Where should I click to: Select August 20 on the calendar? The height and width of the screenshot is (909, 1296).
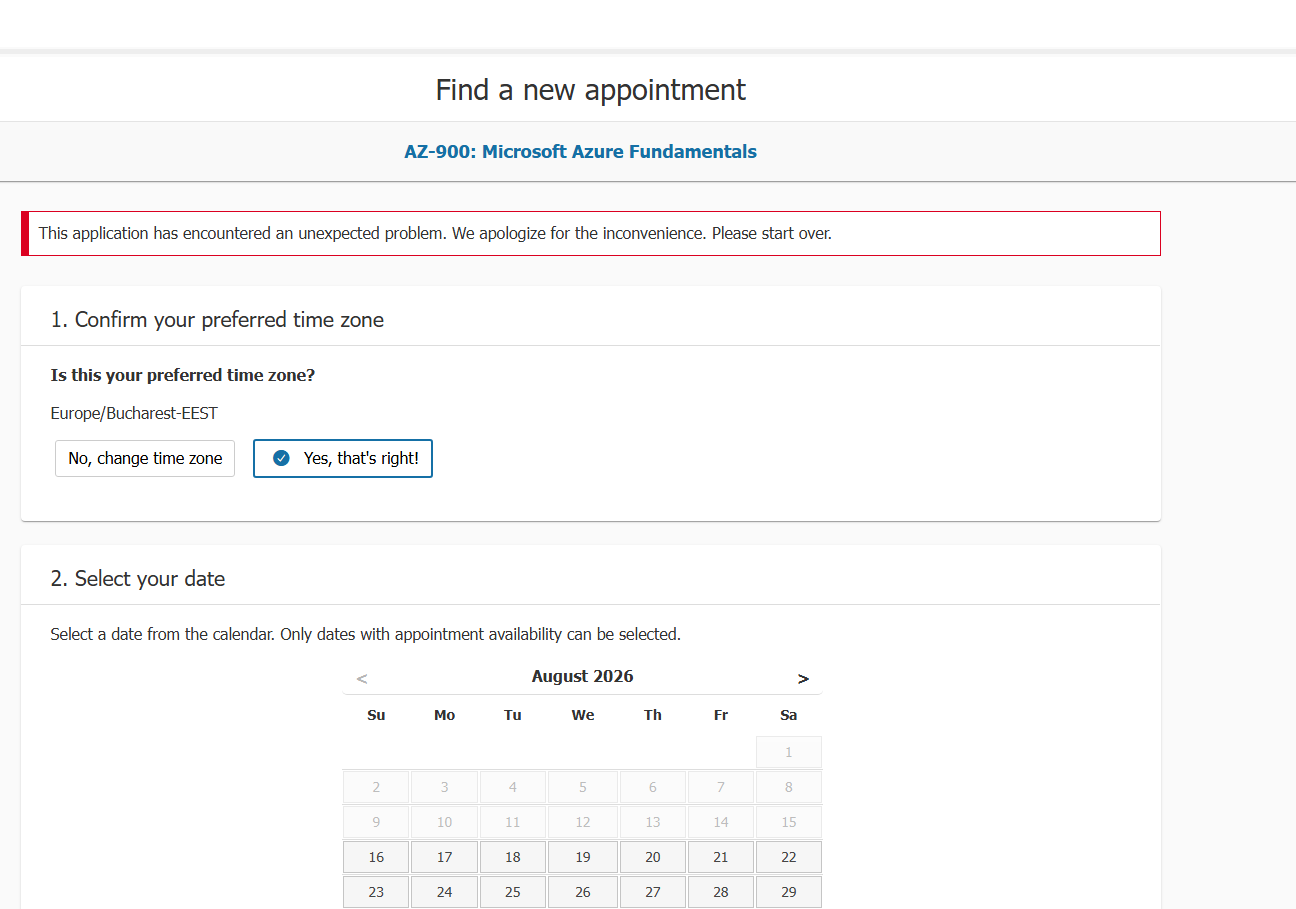tap(653, 857)
